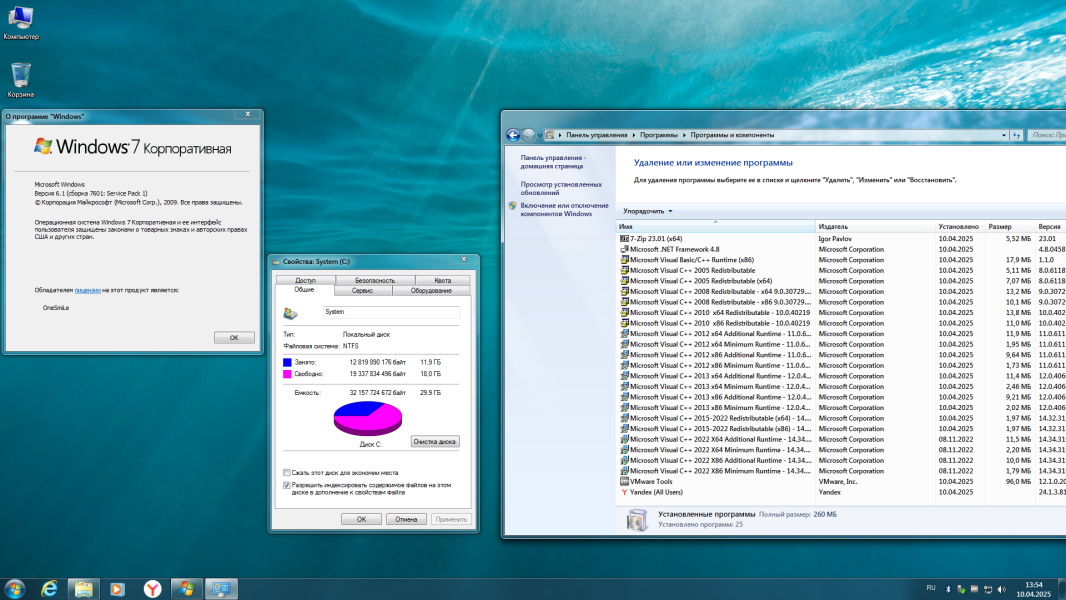Open Просмотр установленных обновлений link
The width and height of the screenshot is (1066, 600).
pos(561,188)
